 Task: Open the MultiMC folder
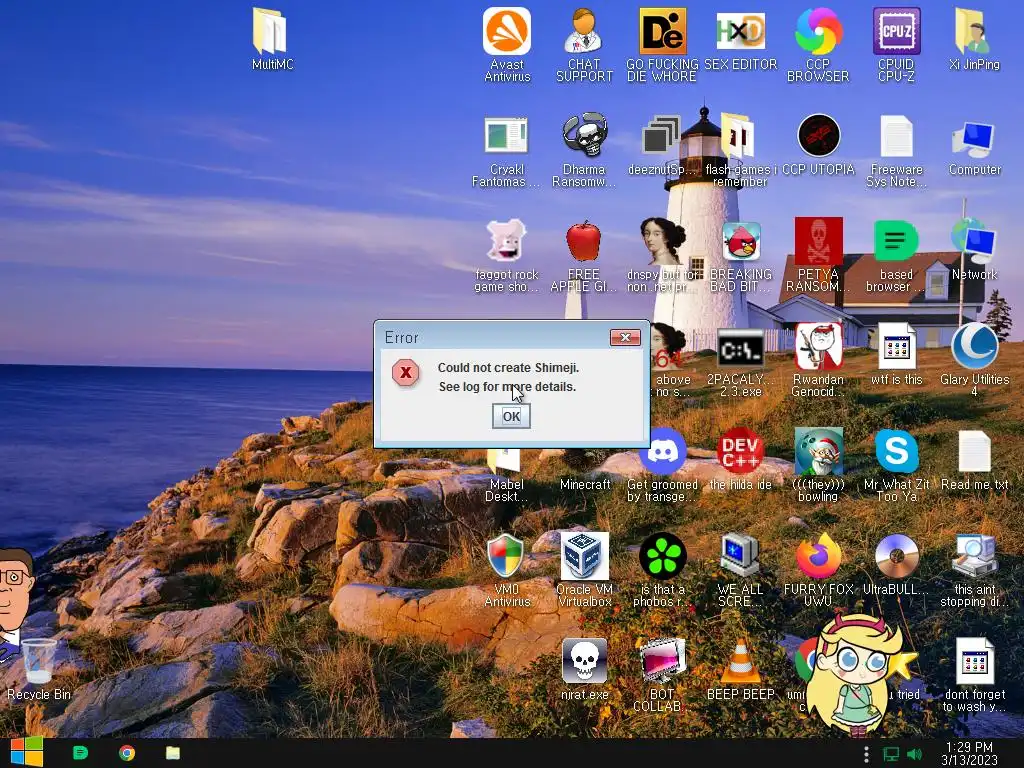(272, 38)
